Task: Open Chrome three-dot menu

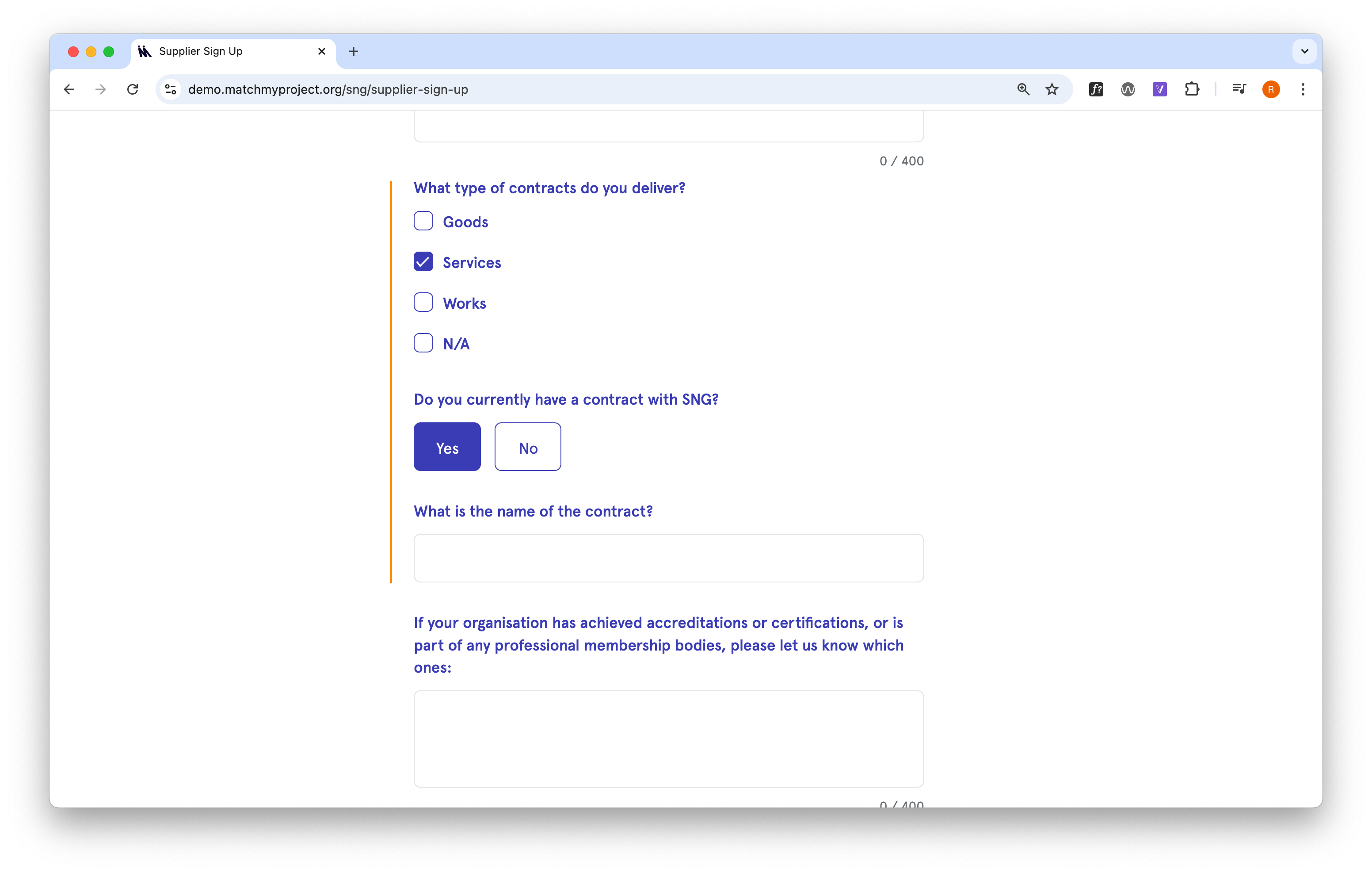Action: (x=1303, y=89)
